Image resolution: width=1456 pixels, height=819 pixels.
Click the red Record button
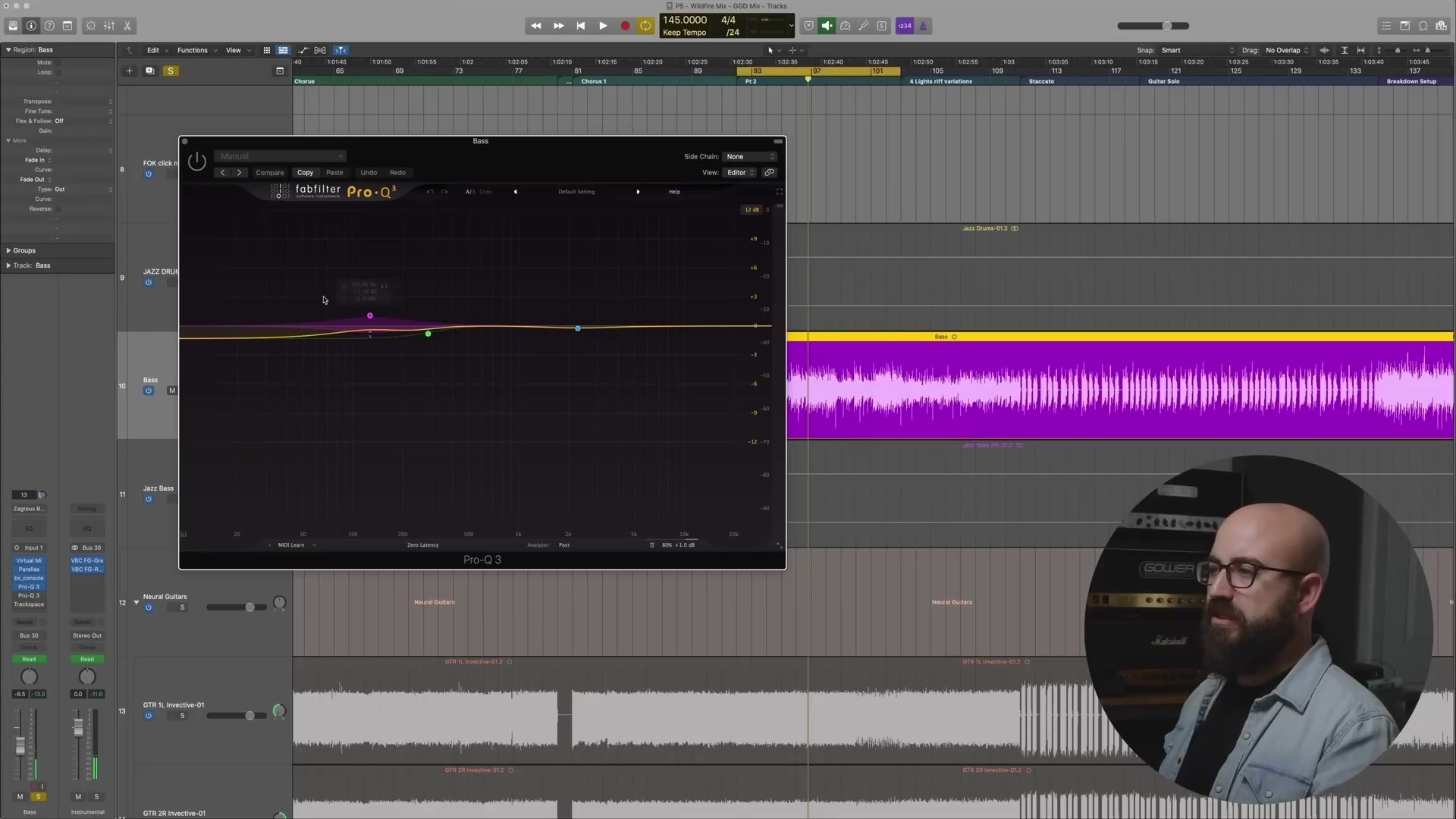point(625,26)
